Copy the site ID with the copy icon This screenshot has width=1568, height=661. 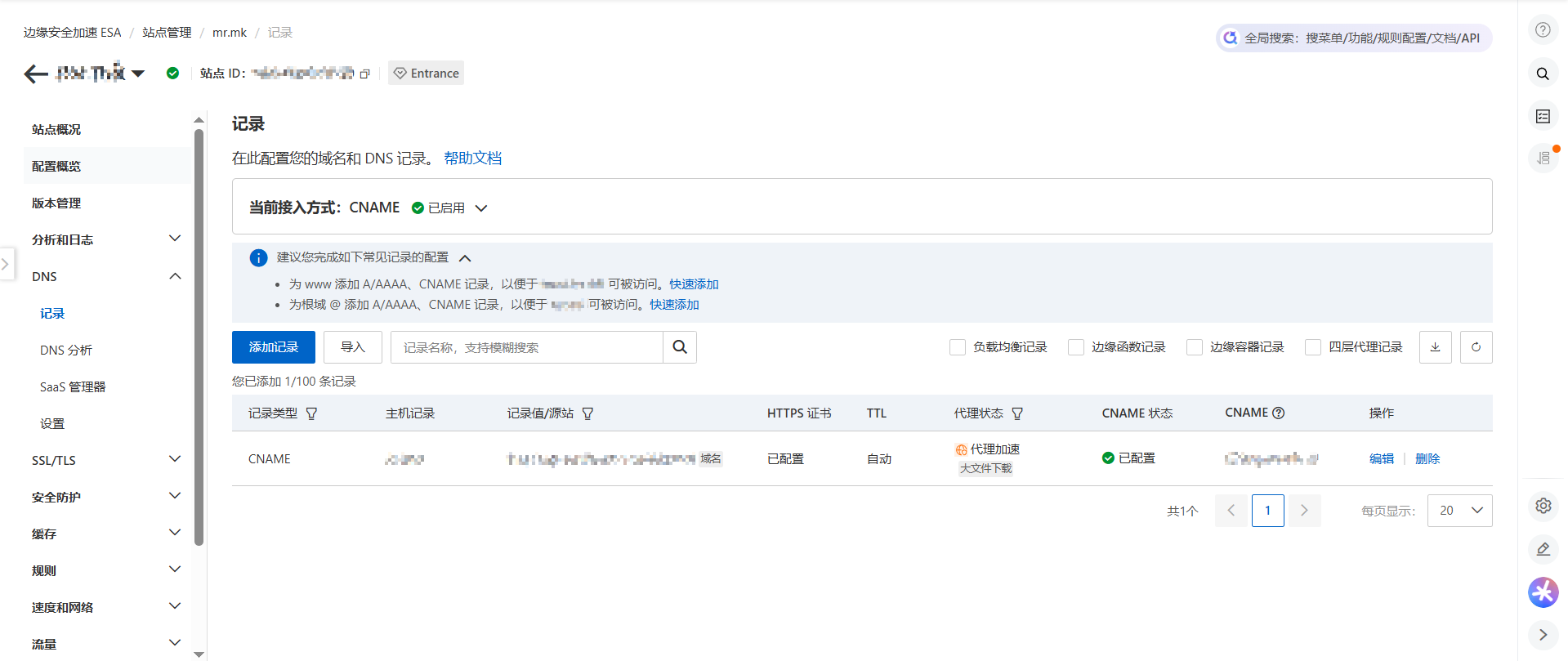pyautogui.click(x=364, y=74)
